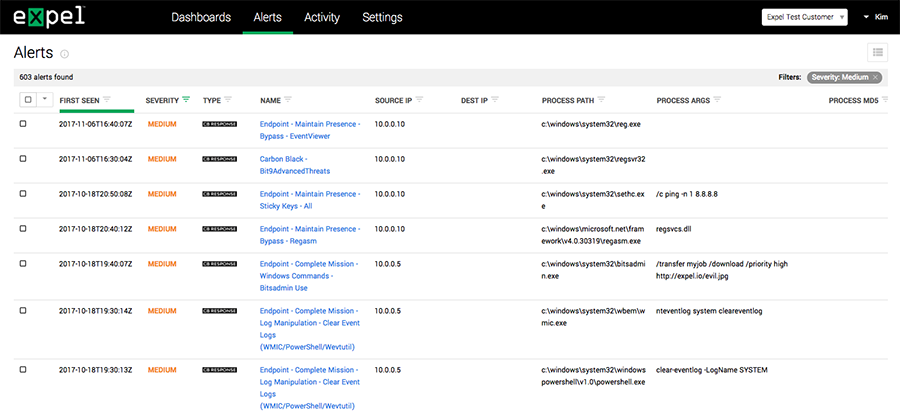The width and height of the screenshot is (900, 416).
Task: Check the 2017-10-18T20:40:12Z alert row
Action: click(x=23, y=228)
